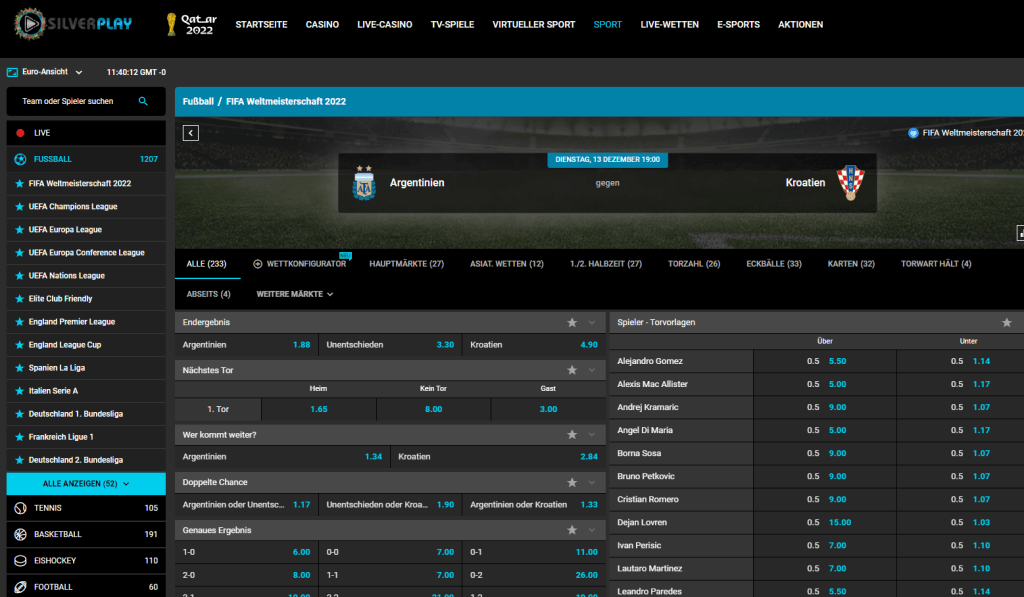1024x597 pixels.
Task: Collapse the Endergebnis market chevron
Action: point(592,323)
